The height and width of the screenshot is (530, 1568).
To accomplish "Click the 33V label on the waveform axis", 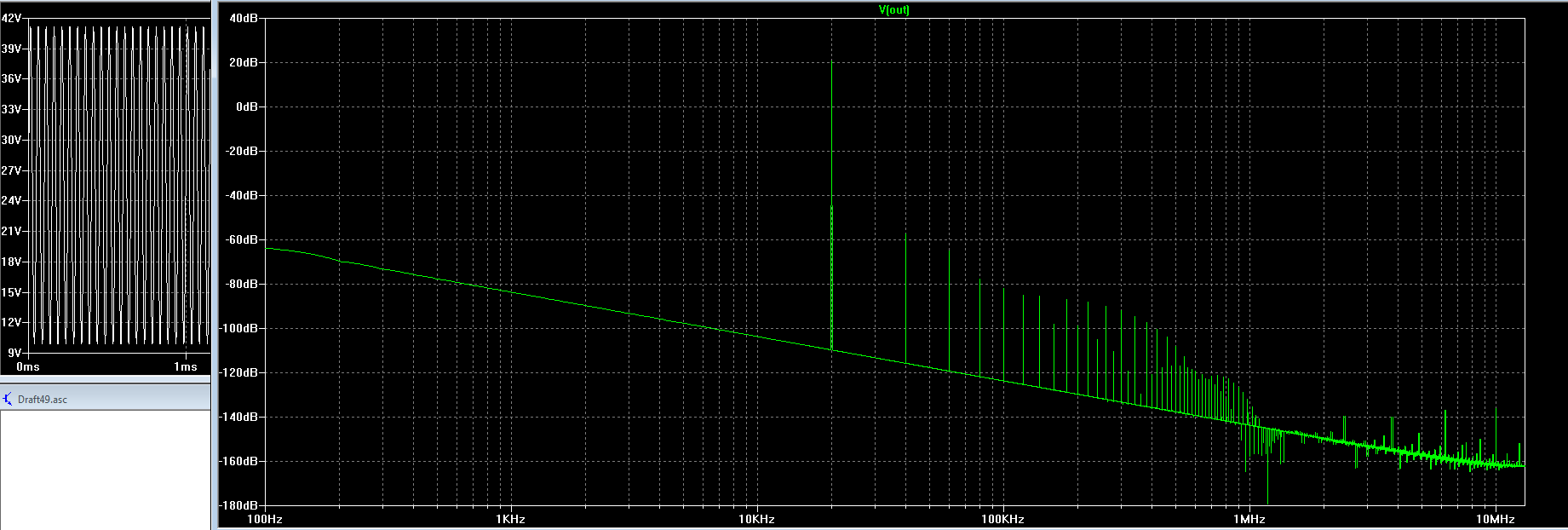I will pyautogui.click(x=11, y=110).
